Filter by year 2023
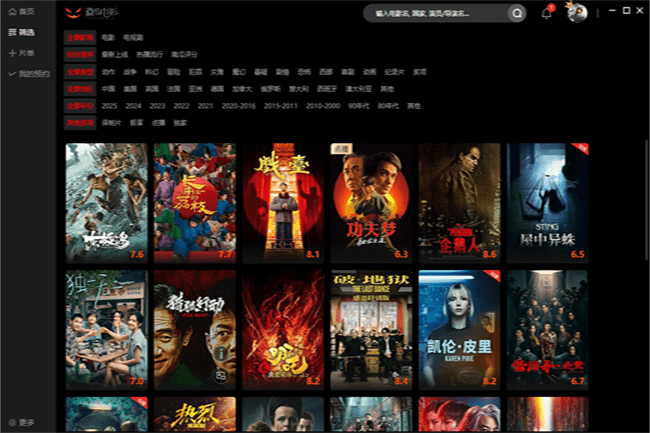This screenshot has height=433, width=650. point(158,106)
